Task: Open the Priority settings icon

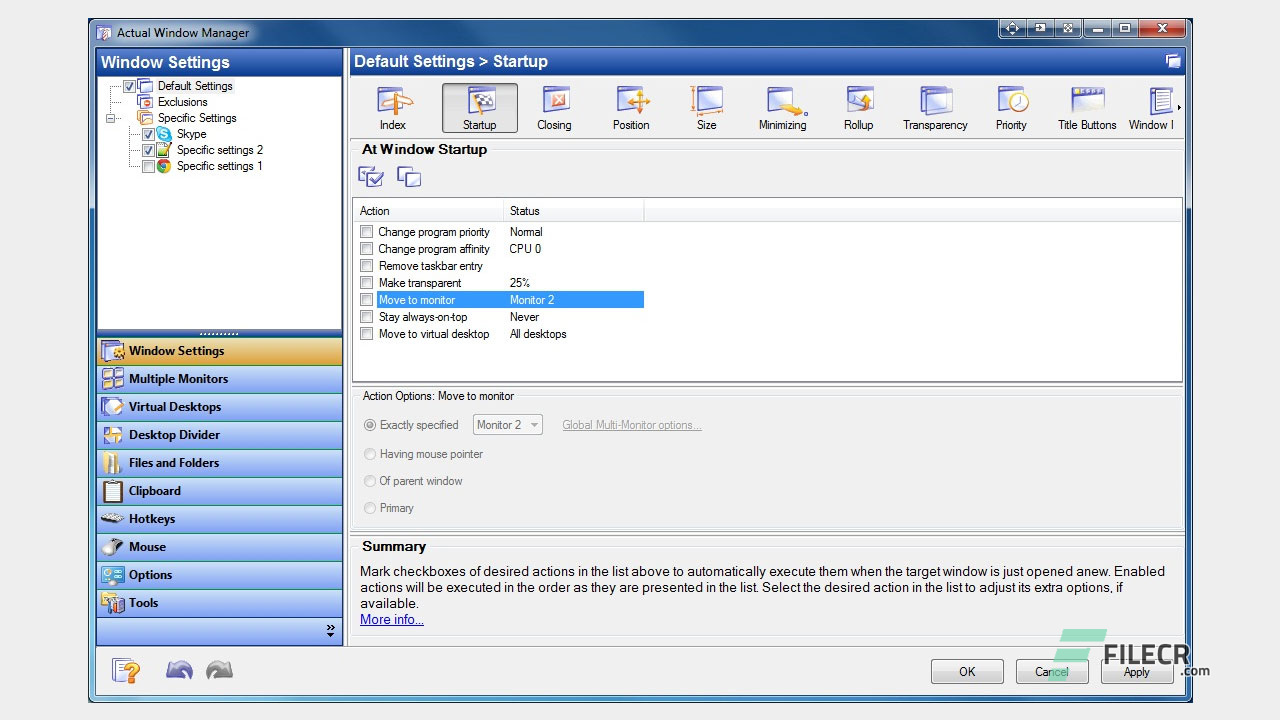Action: 1011,108
